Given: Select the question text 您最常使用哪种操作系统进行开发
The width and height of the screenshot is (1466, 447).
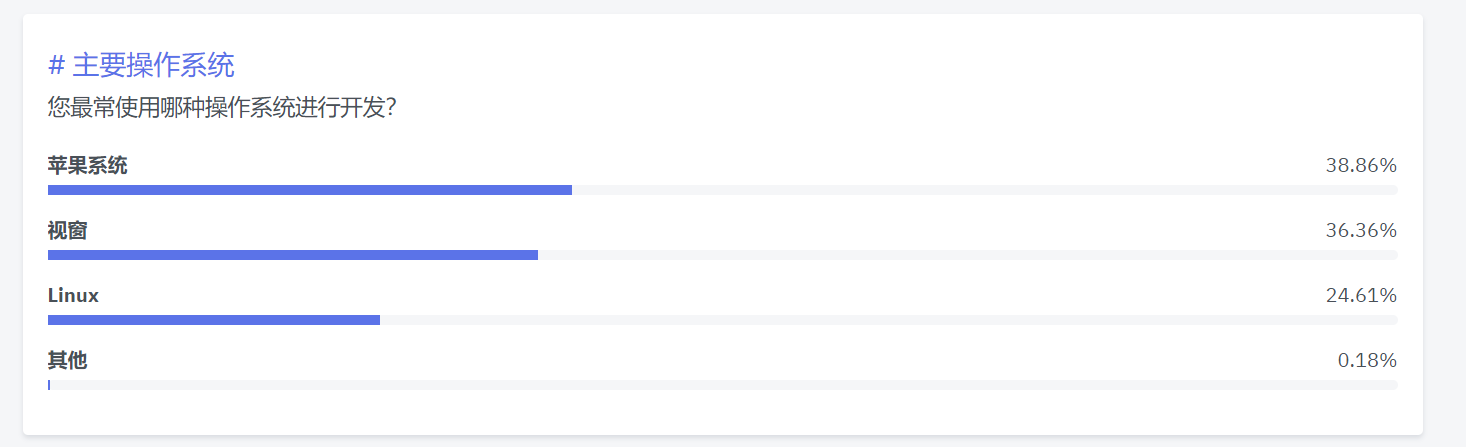Looking at the screenshot, I should (216, 107).
